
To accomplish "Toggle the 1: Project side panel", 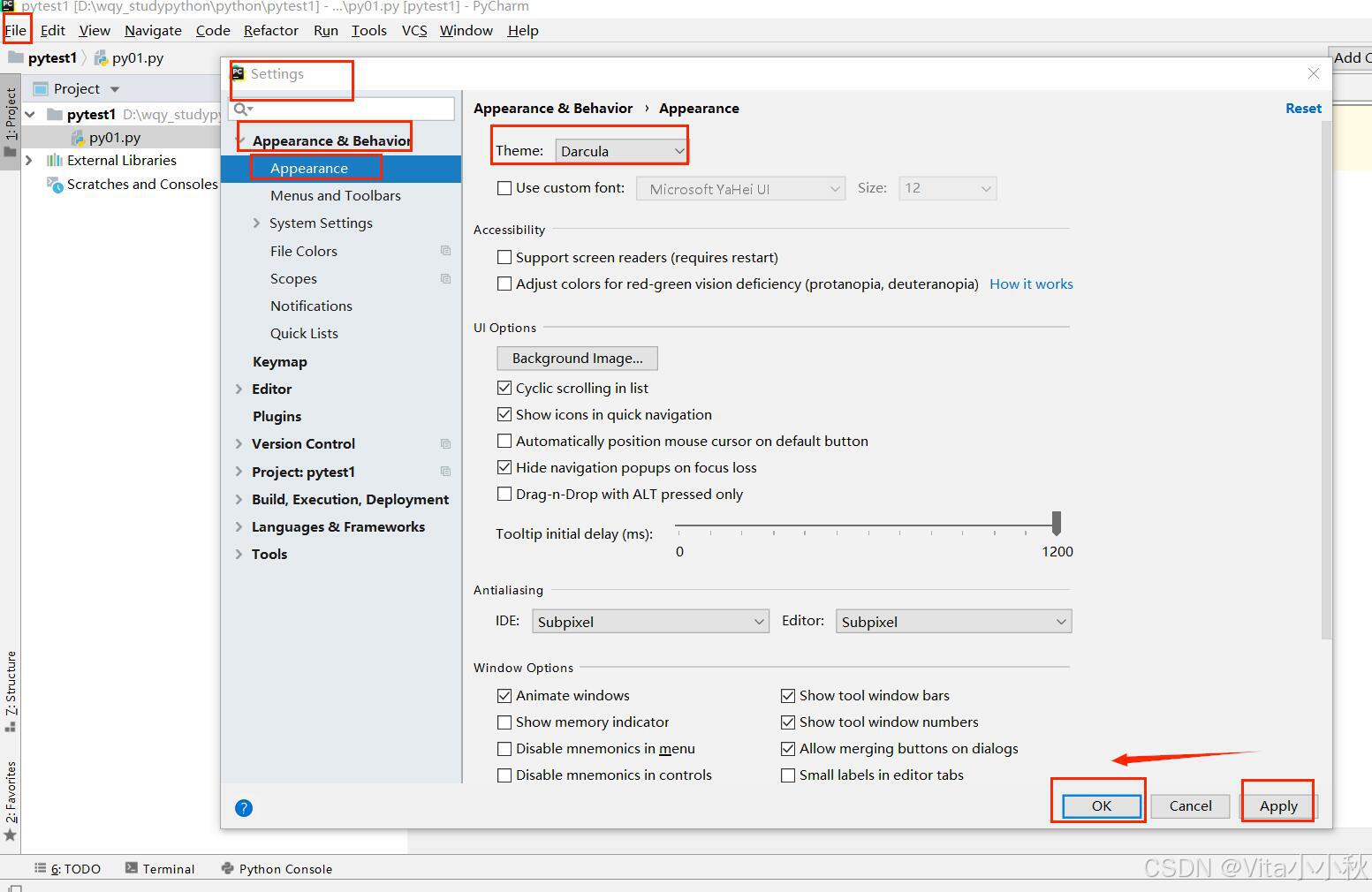I will [11, 122].
